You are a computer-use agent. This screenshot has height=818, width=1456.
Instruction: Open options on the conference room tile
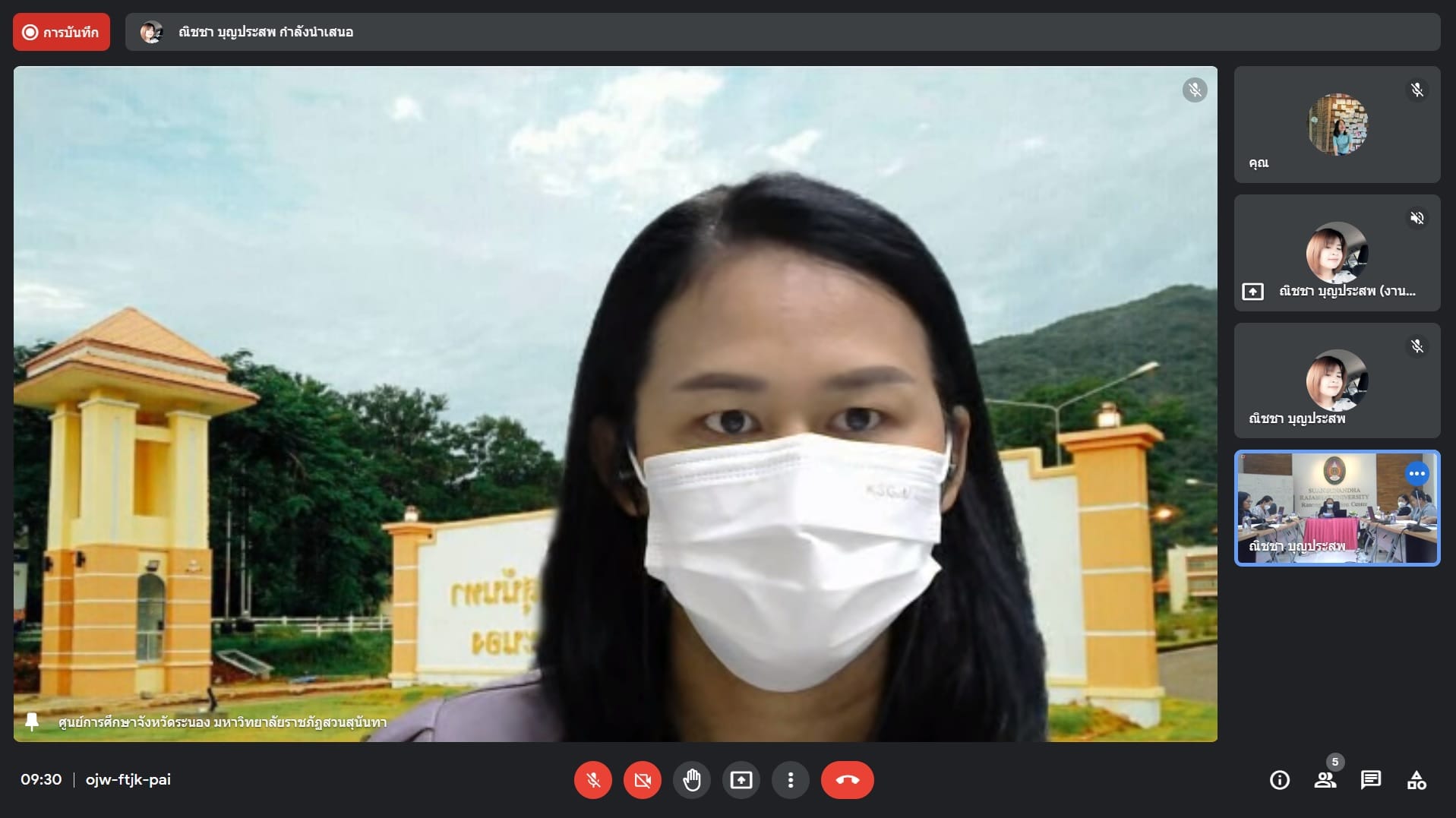[1417, 474]
